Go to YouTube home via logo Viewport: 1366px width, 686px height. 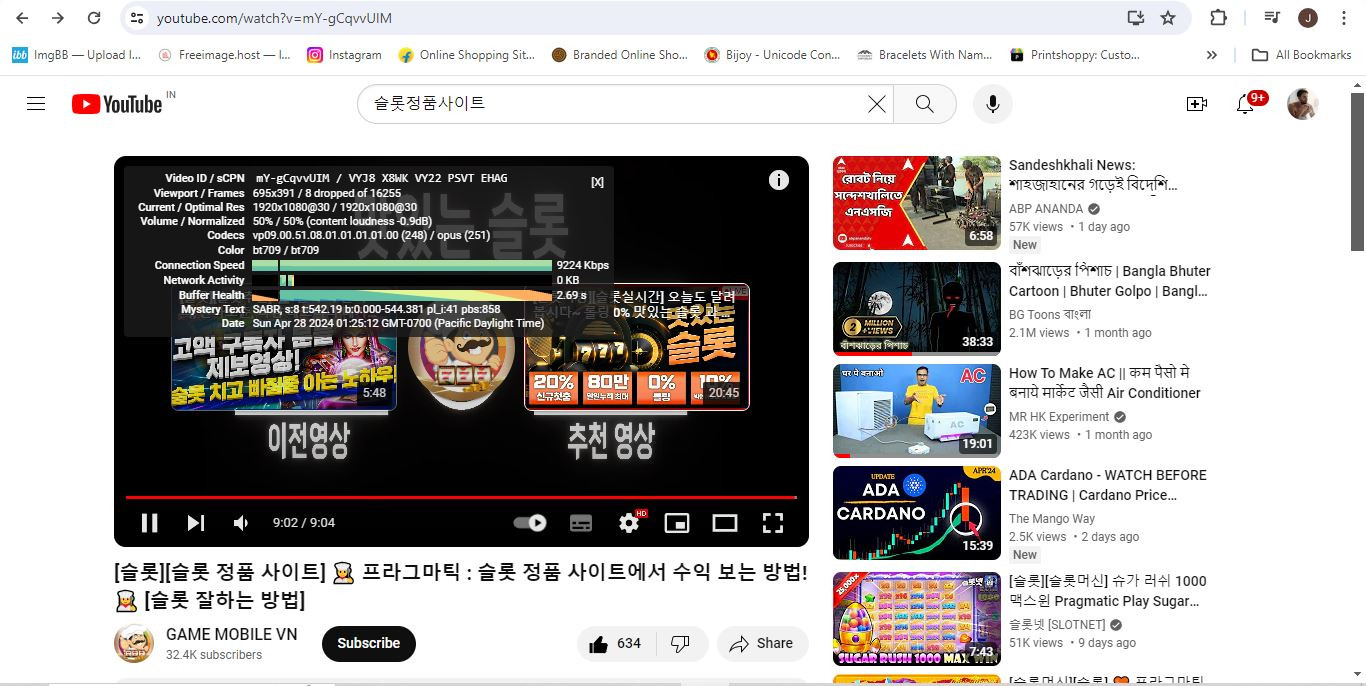click(117, 104)
